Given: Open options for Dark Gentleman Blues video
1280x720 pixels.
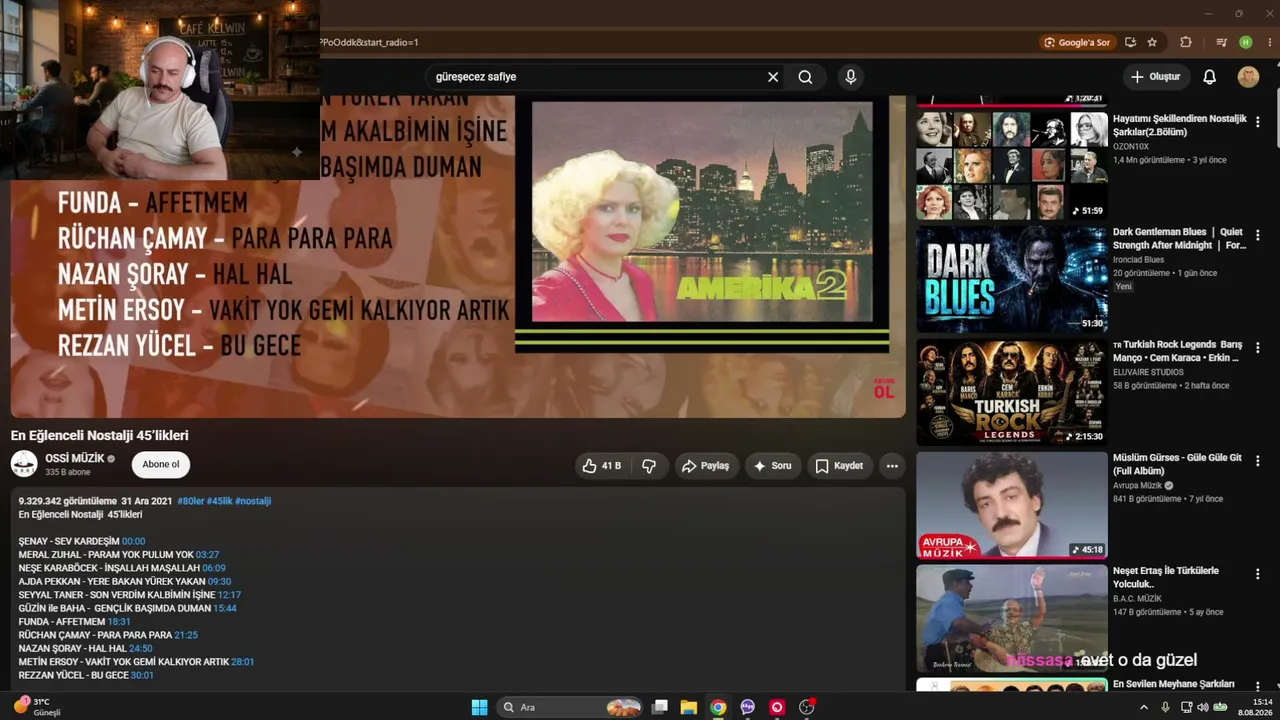Looking at the screenshot, I should pos(1258,235).
